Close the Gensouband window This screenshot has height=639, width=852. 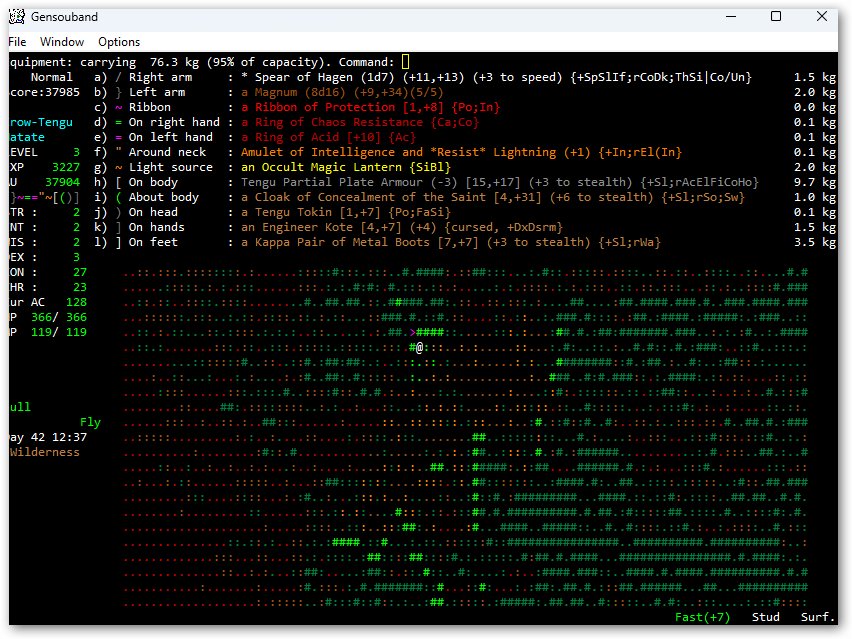(822, 16)
